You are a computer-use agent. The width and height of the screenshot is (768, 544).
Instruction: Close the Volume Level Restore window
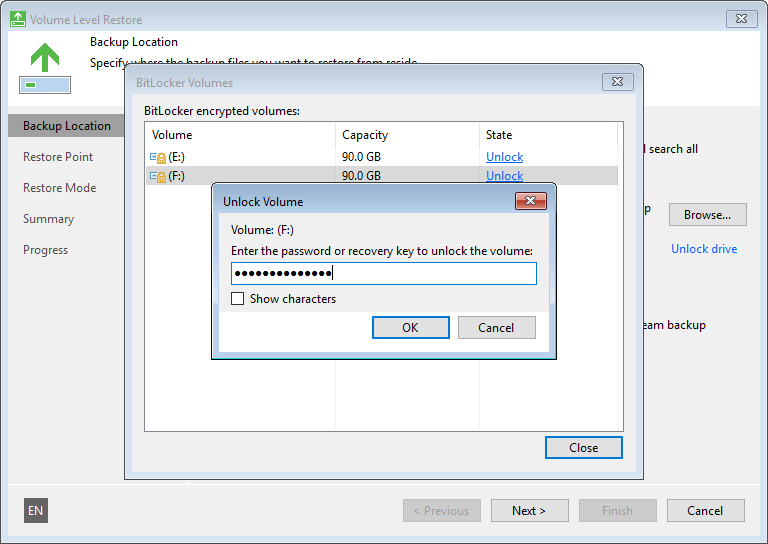[742, 19]
